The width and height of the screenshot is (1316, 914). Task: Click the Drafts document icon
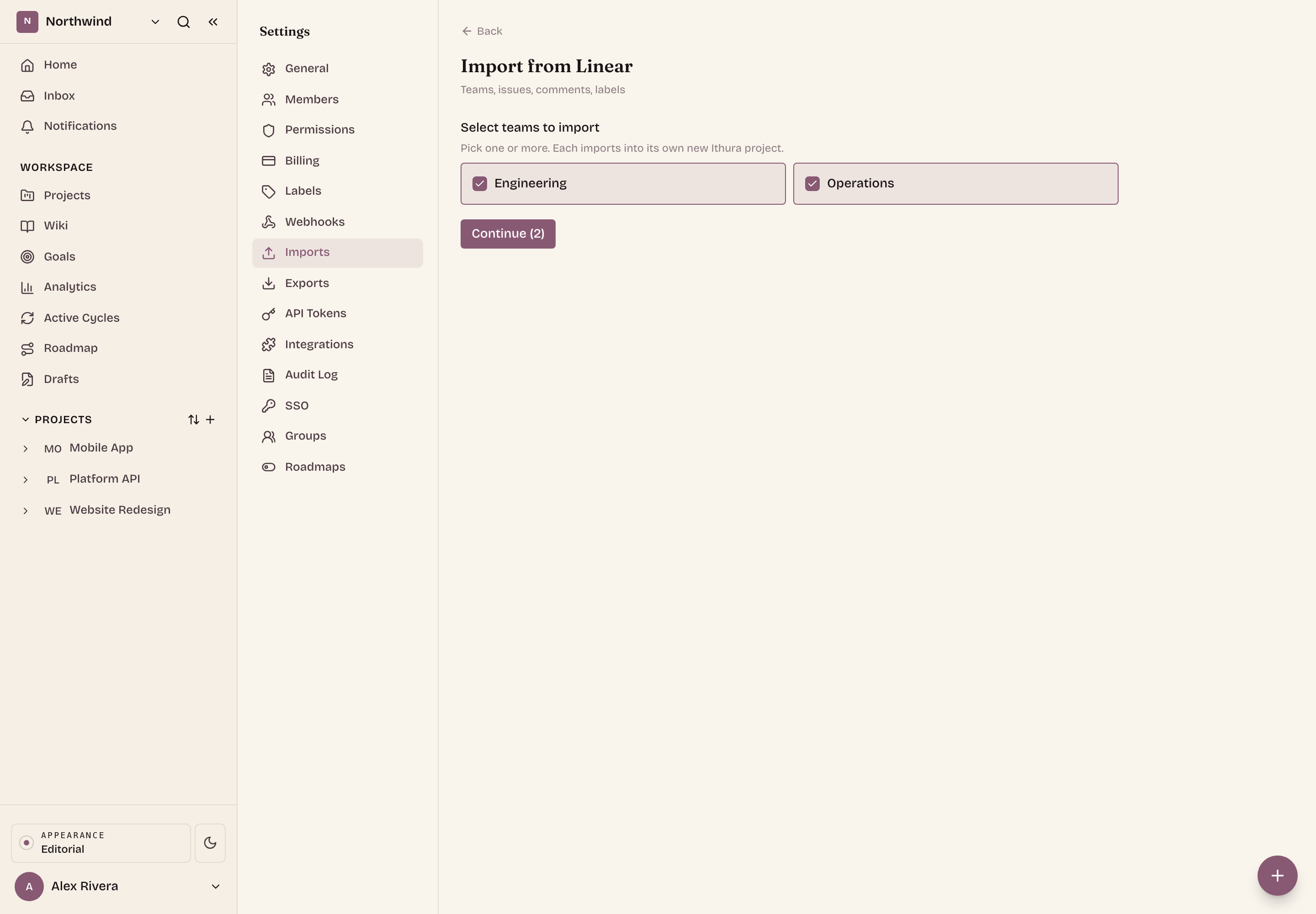[27, 379]
